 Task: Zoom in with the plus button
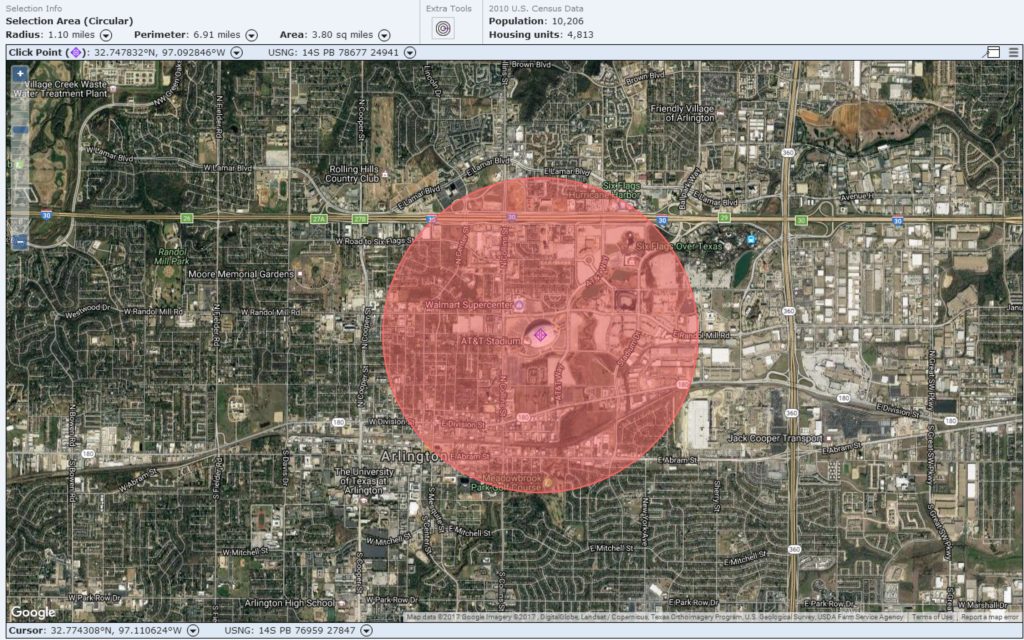(x=20, y=74)
